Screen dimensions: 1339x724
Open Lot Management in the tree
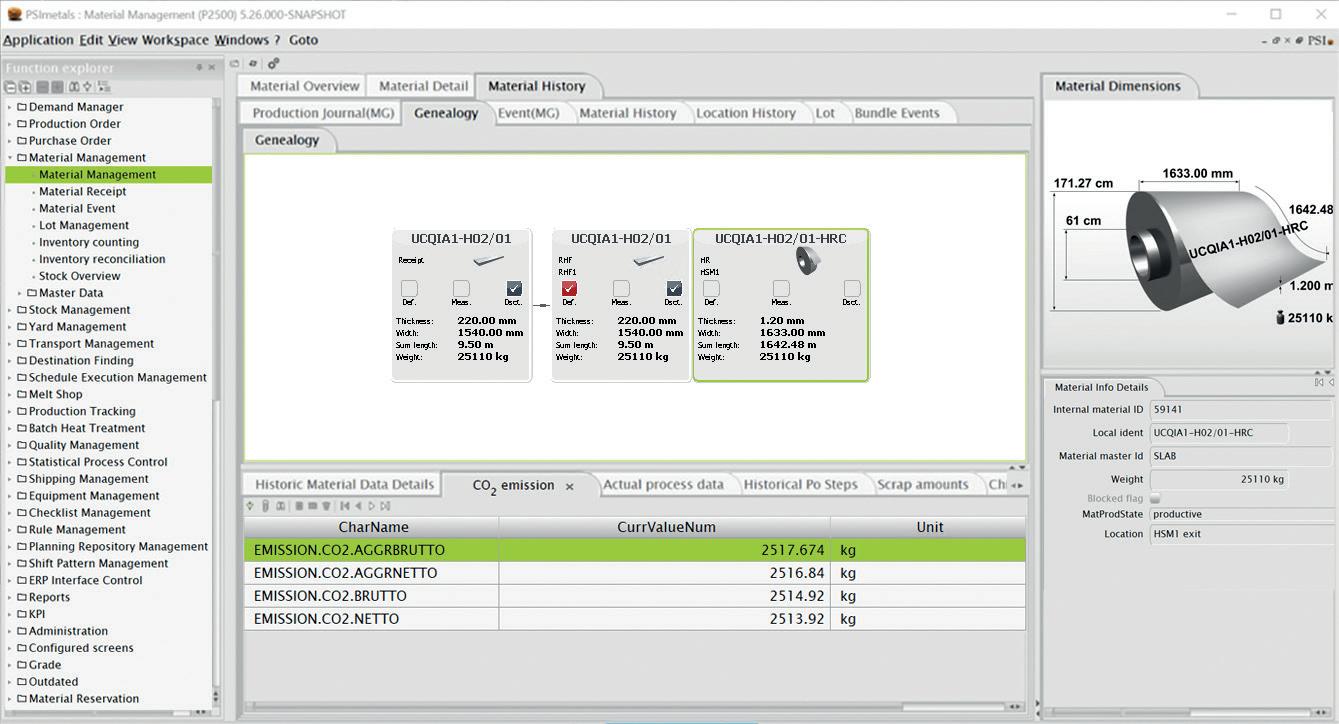coord(84,226)
